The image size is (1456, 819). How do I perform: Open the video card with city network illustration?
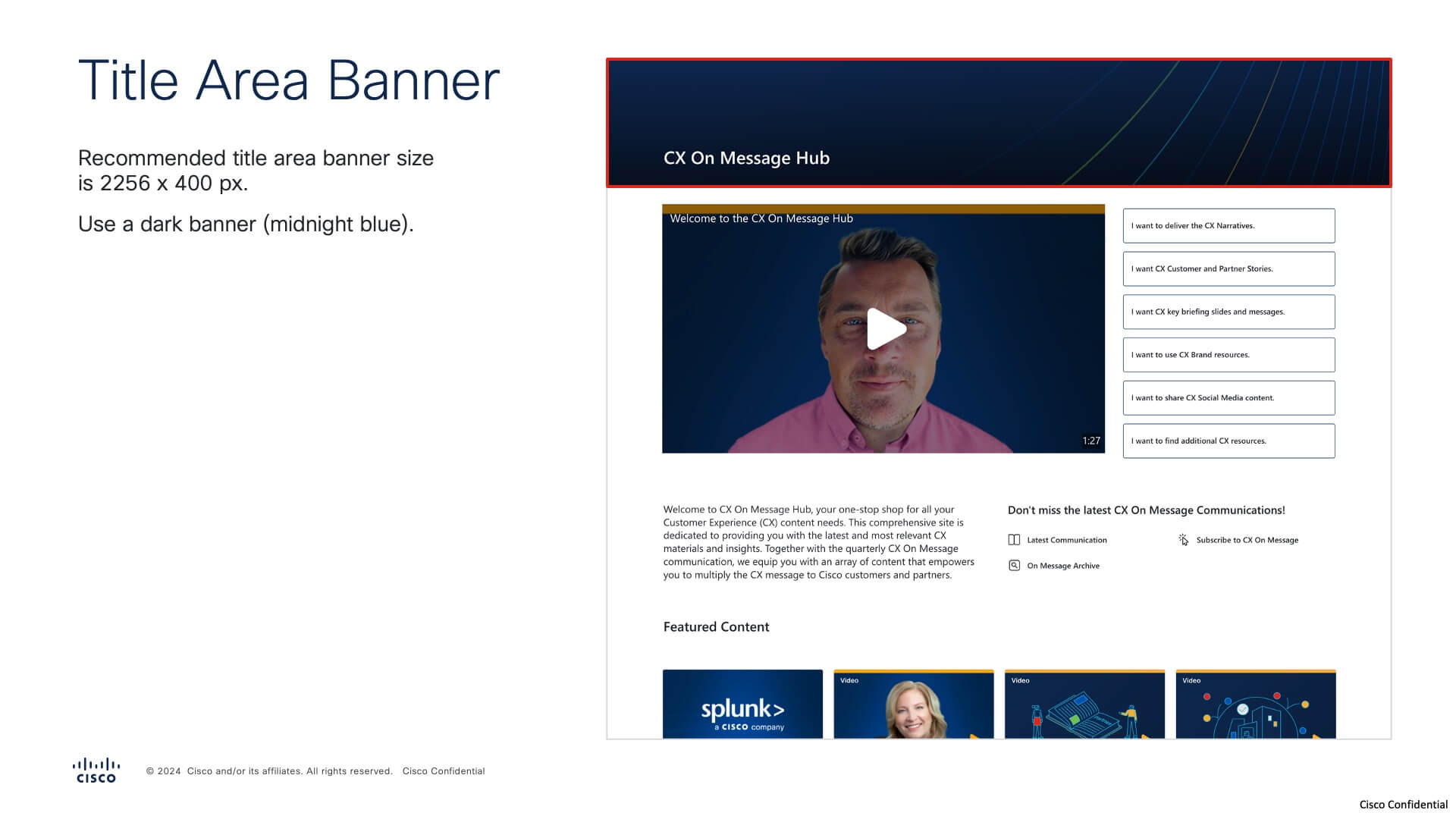coord(1256,704)
